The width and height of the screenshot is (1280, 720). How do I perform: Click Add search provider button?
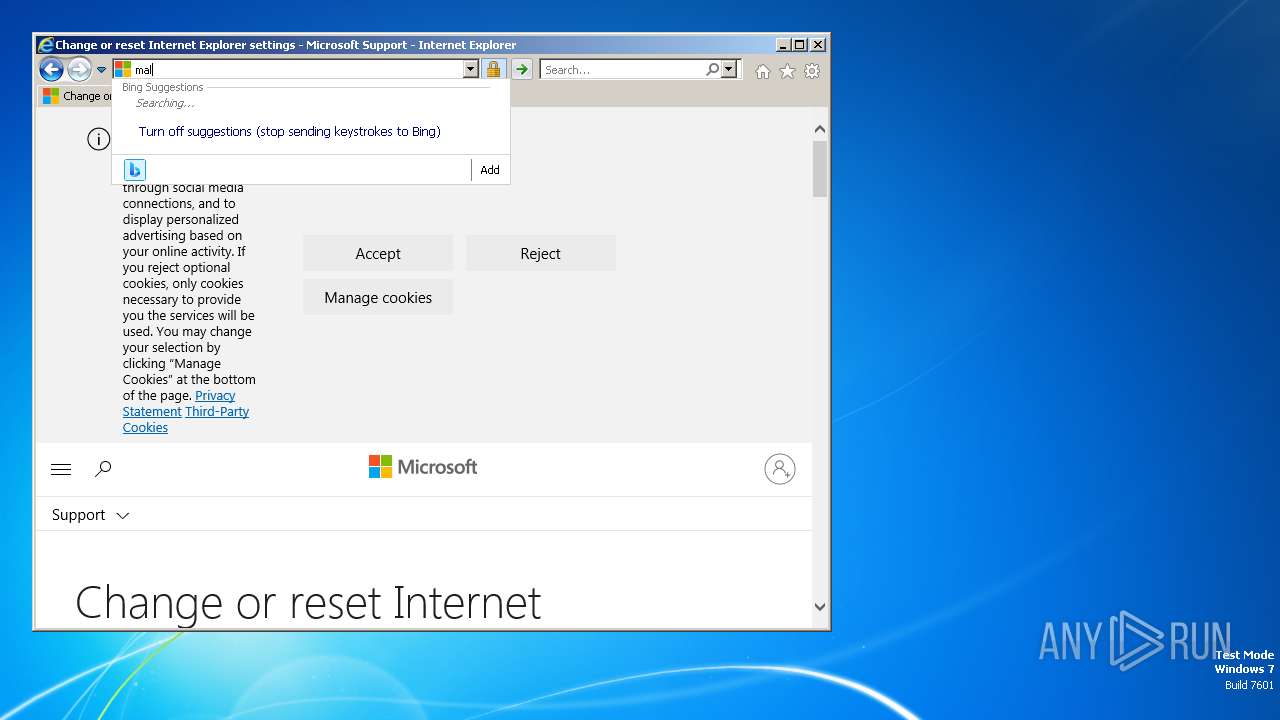[490, 170]
